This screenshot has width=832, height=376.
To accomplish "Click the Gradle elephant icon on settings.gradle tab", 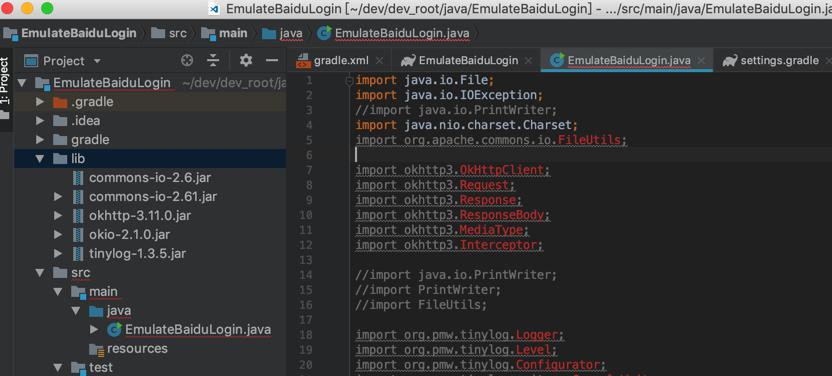I will 730,60.
